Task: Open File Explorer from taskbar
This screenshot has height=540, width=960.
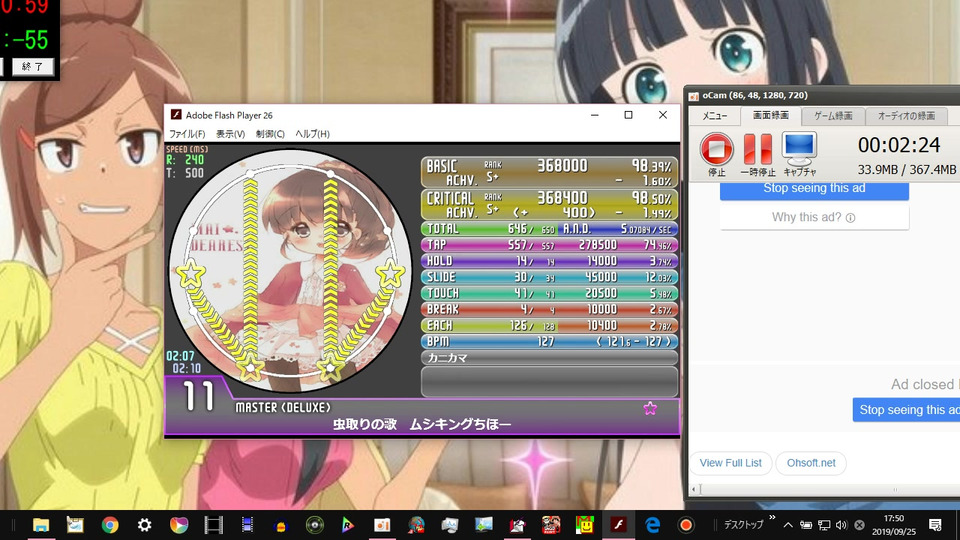Action: click(40, 525)
